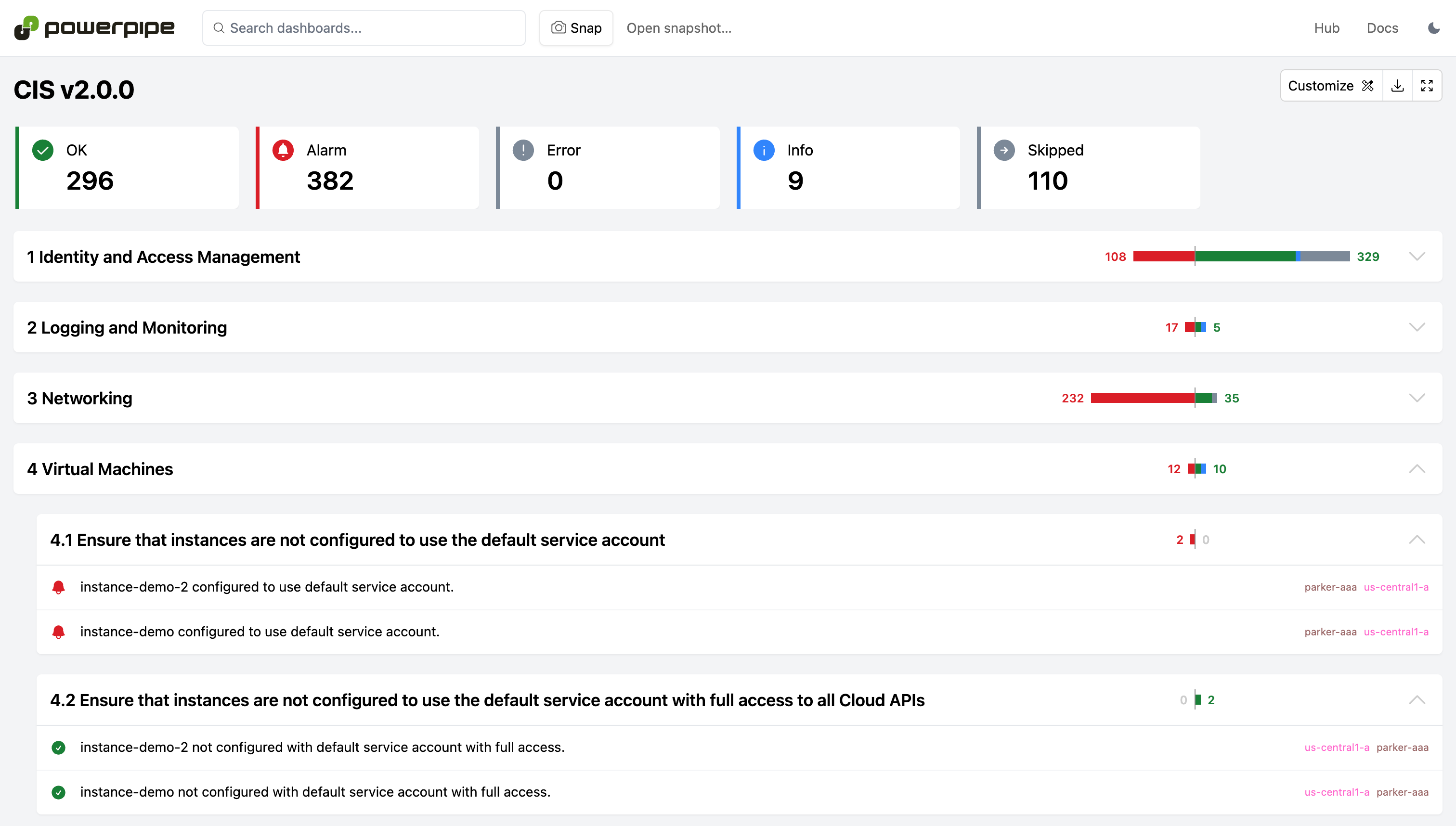Click Open snapshot link
Screen dimensions: 1456x826
pyautogui.click(x=678, y=28)
